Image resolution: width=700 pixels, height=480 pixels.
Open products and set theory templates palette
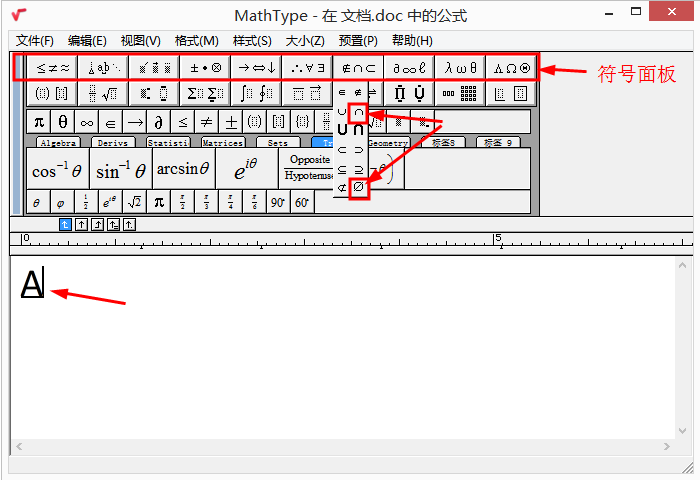pos(409,93)
